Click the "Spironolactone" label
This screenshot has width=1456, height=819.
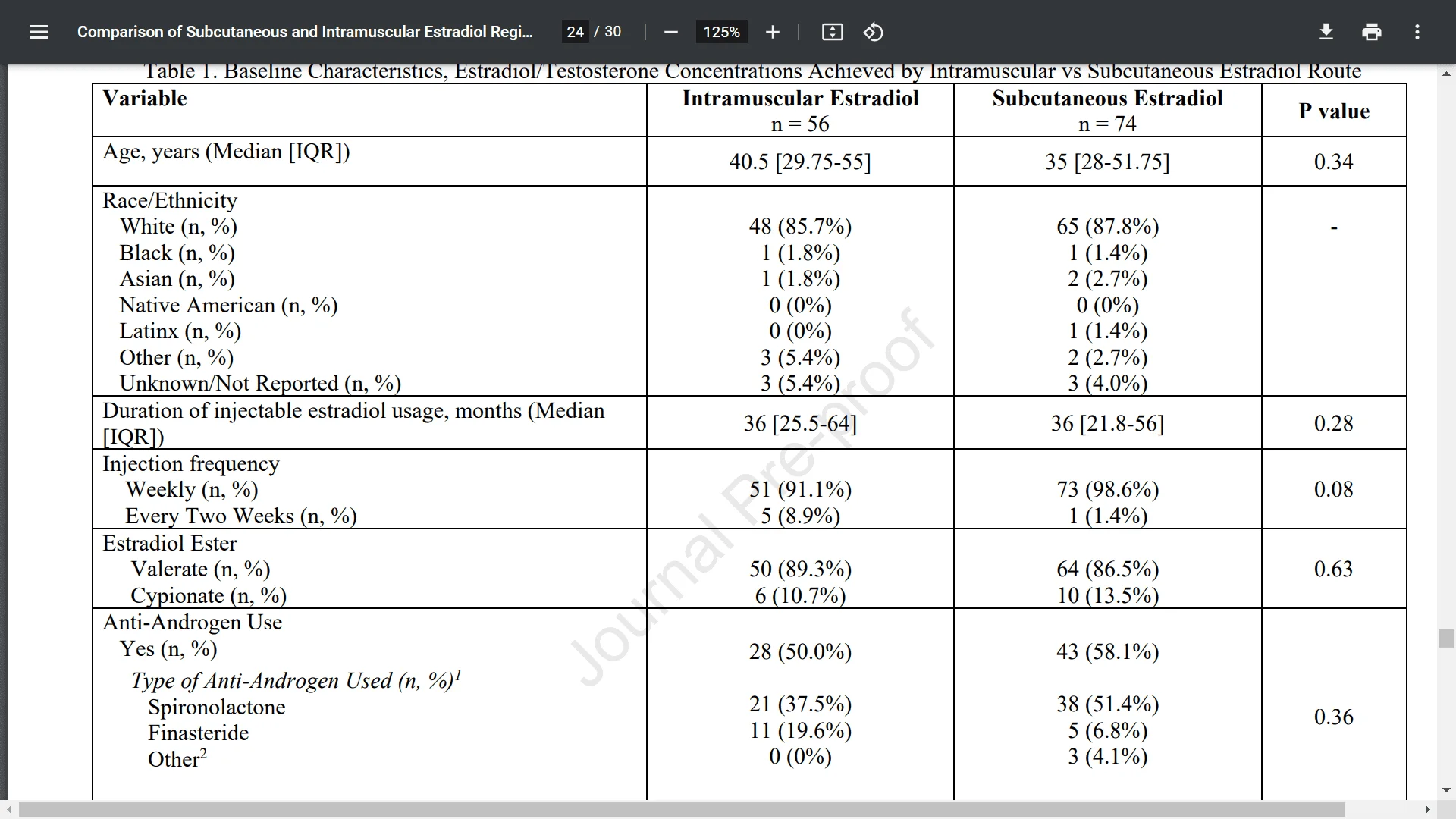click(217, 707)
